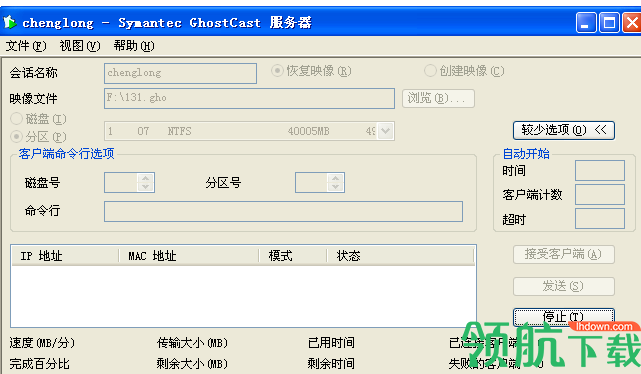This screenshot has height=374, width=641.
Task: Click the 剩余时间 status label
Action: 331,363
